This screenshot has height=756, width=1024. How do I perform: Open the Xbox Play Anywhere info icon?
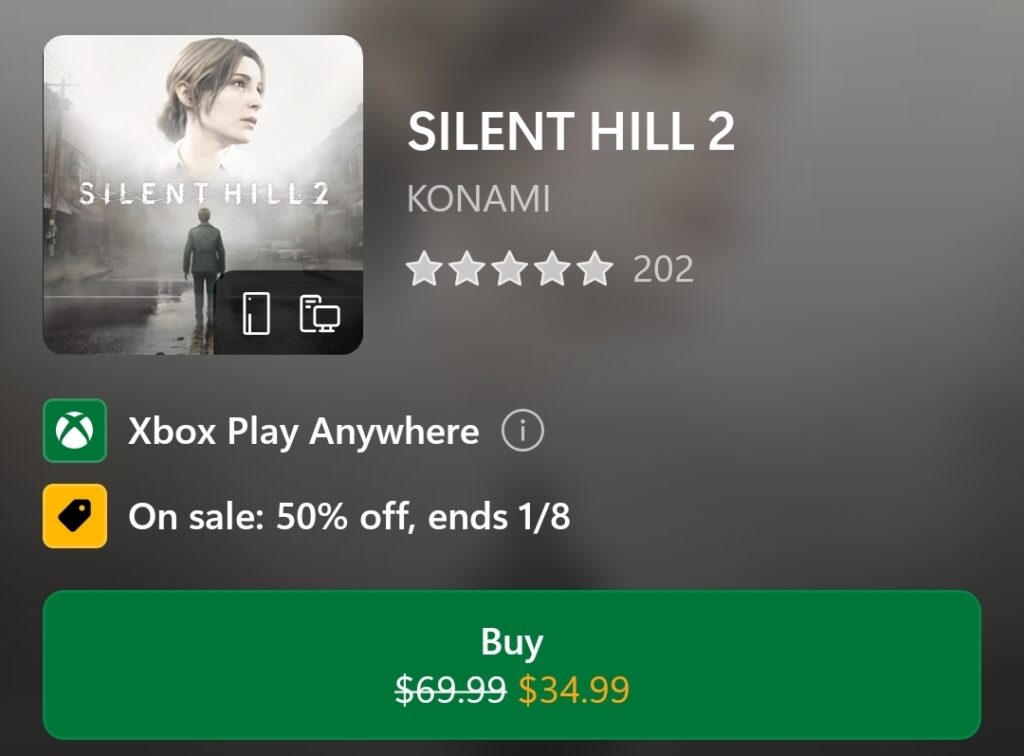522,432
